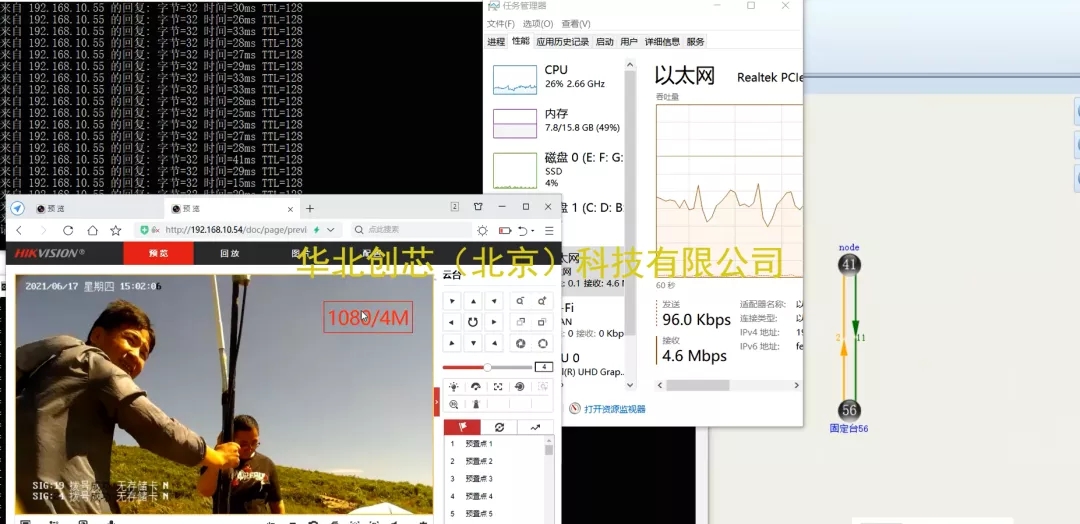Viewport: 1080px width, 524px height.
Task: Click the wiper icon in PTZ panel
Action: tap(476, 387)
